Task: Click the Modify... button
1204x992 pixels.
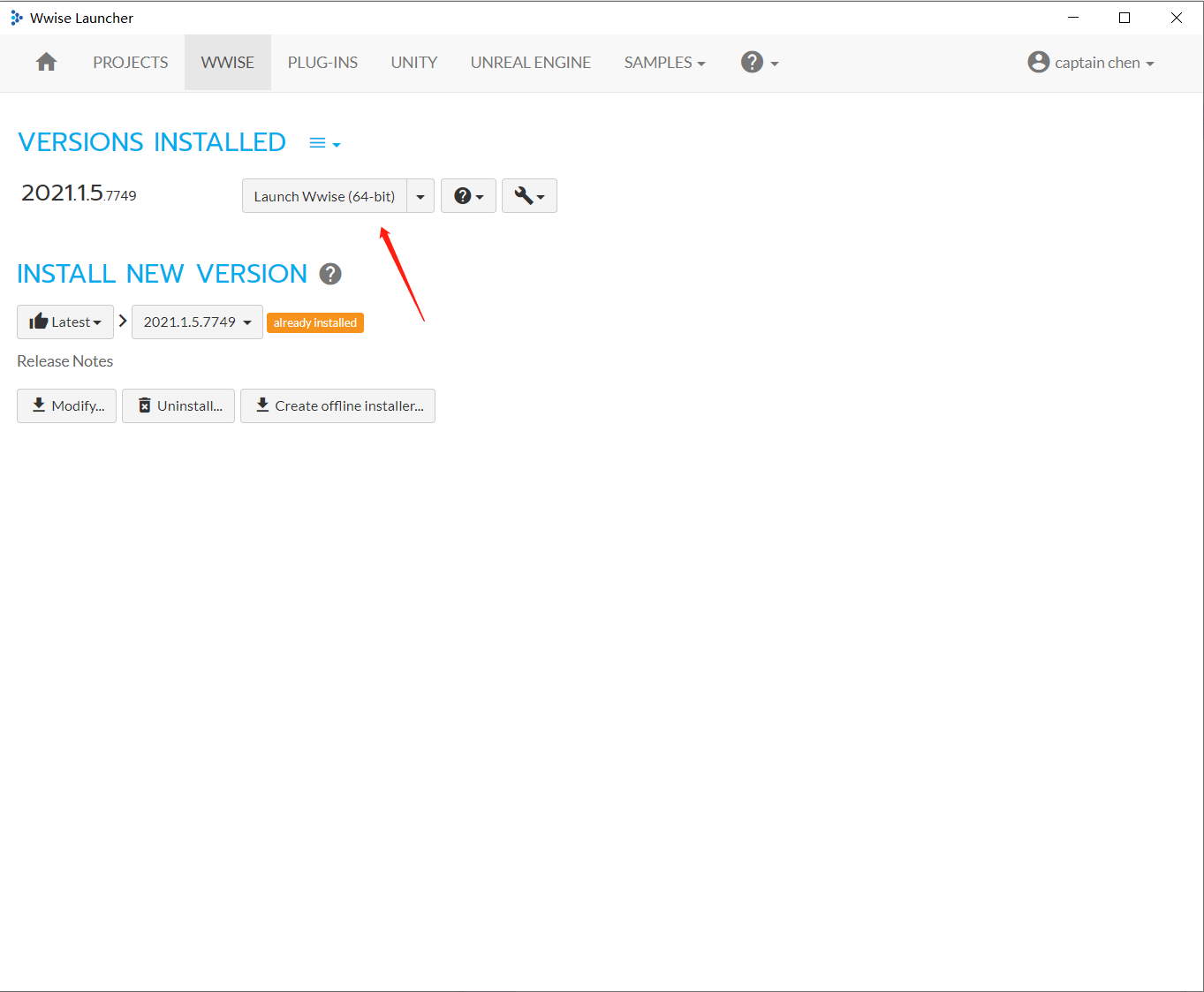Action: click(66, 405)
